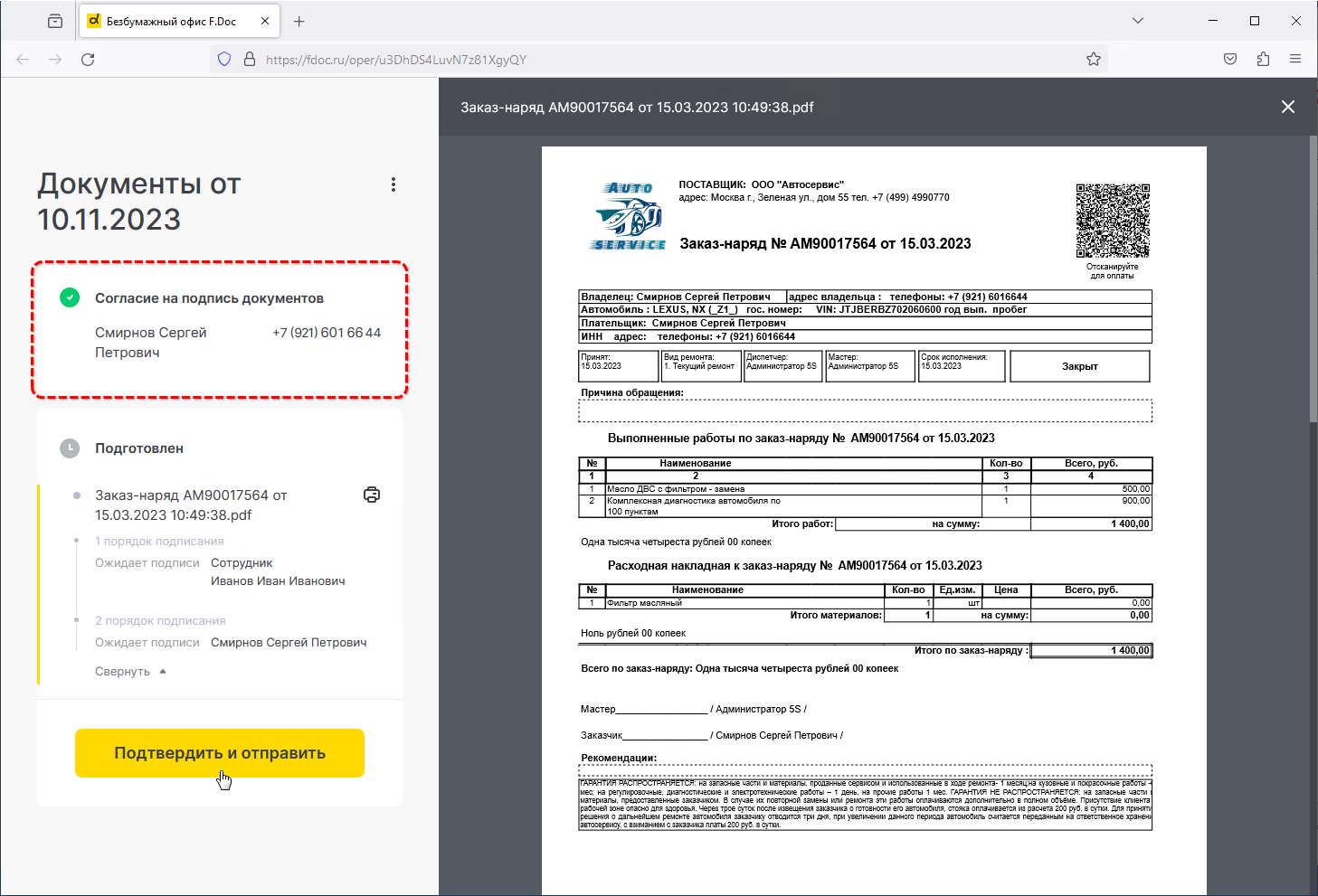Go back to previous page
This screenshot has width=1318, height=896.
coord(23,60)
